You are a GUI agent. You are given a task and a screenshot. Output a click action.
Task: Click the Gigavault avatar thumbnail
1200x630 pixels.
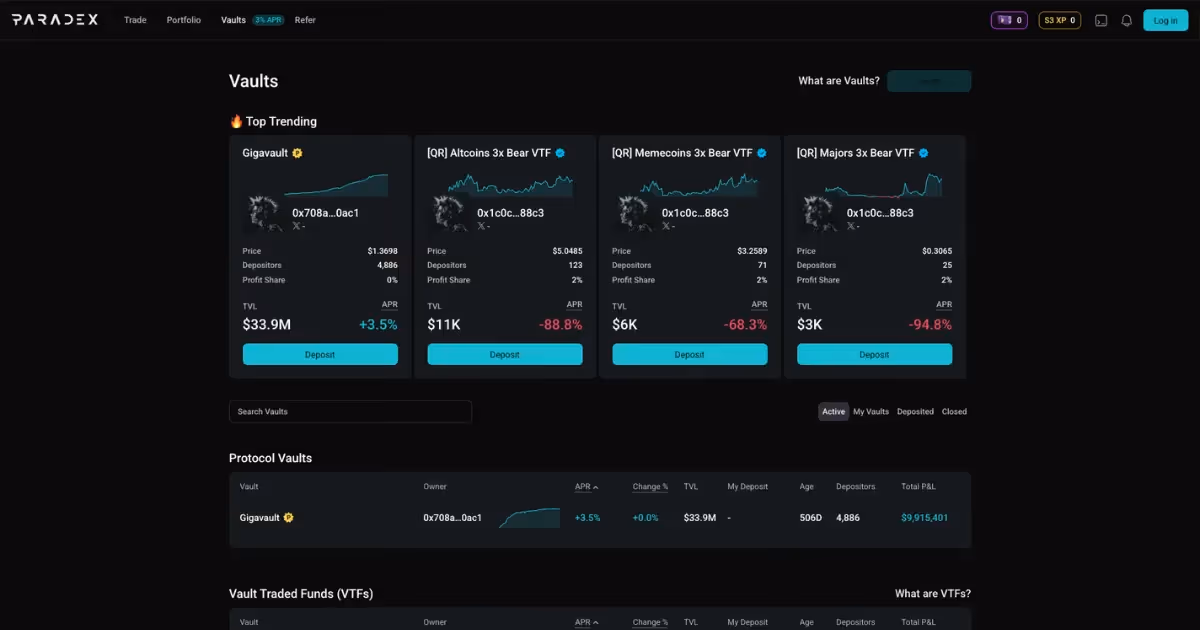pyautogui.click(x=263, y=212)
